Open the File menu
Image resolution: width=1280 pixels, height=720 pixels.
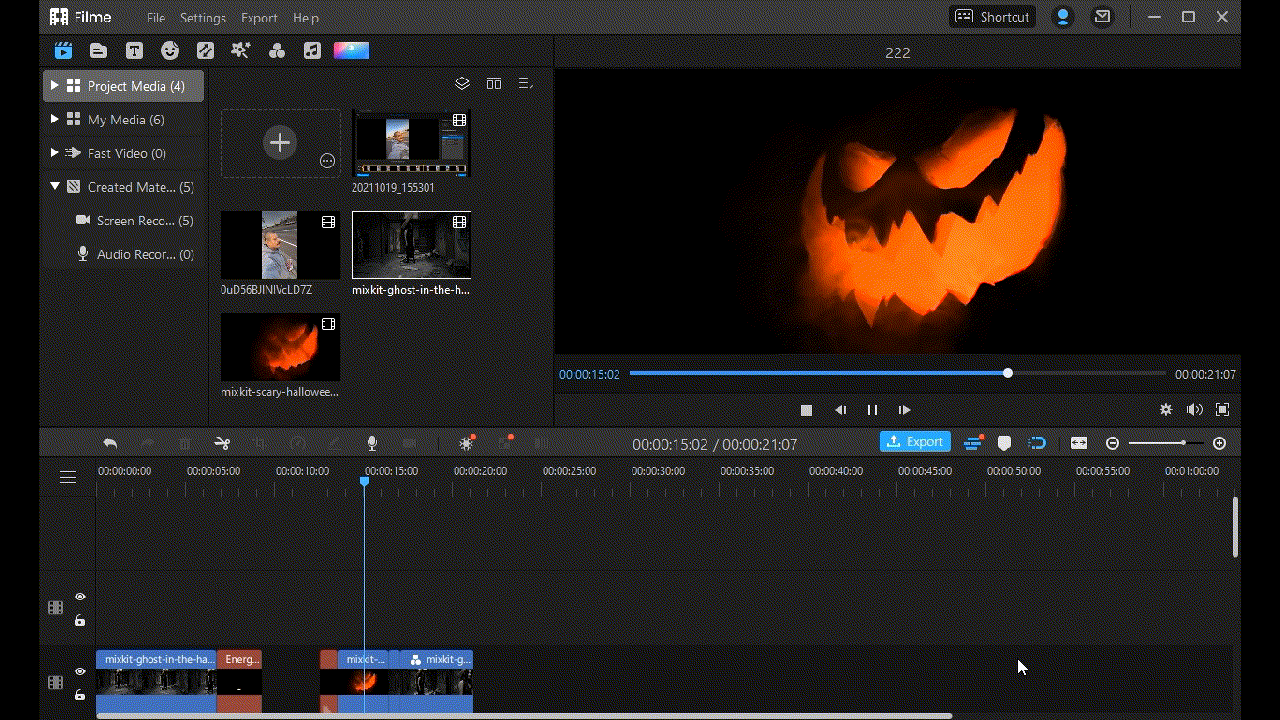156,18
